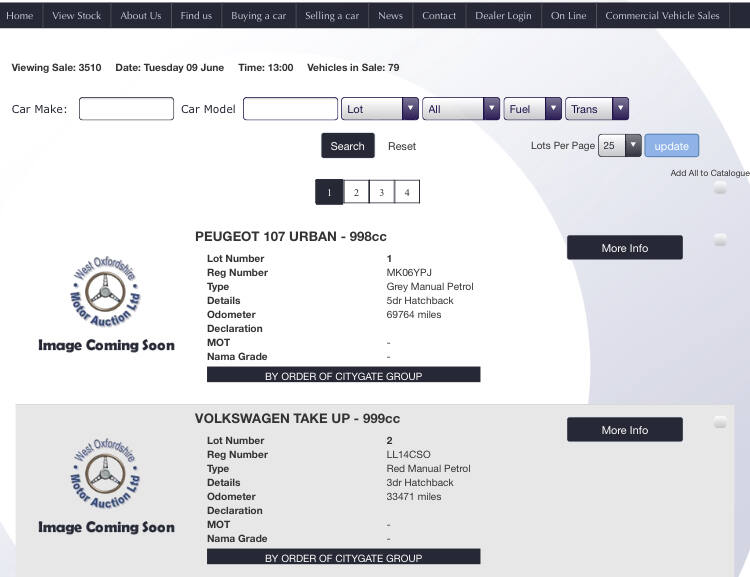Viewport: 750px width, 577px height.
Task: Click Citygate Group banner under Volkswagen
Action: tap(343, 556)
